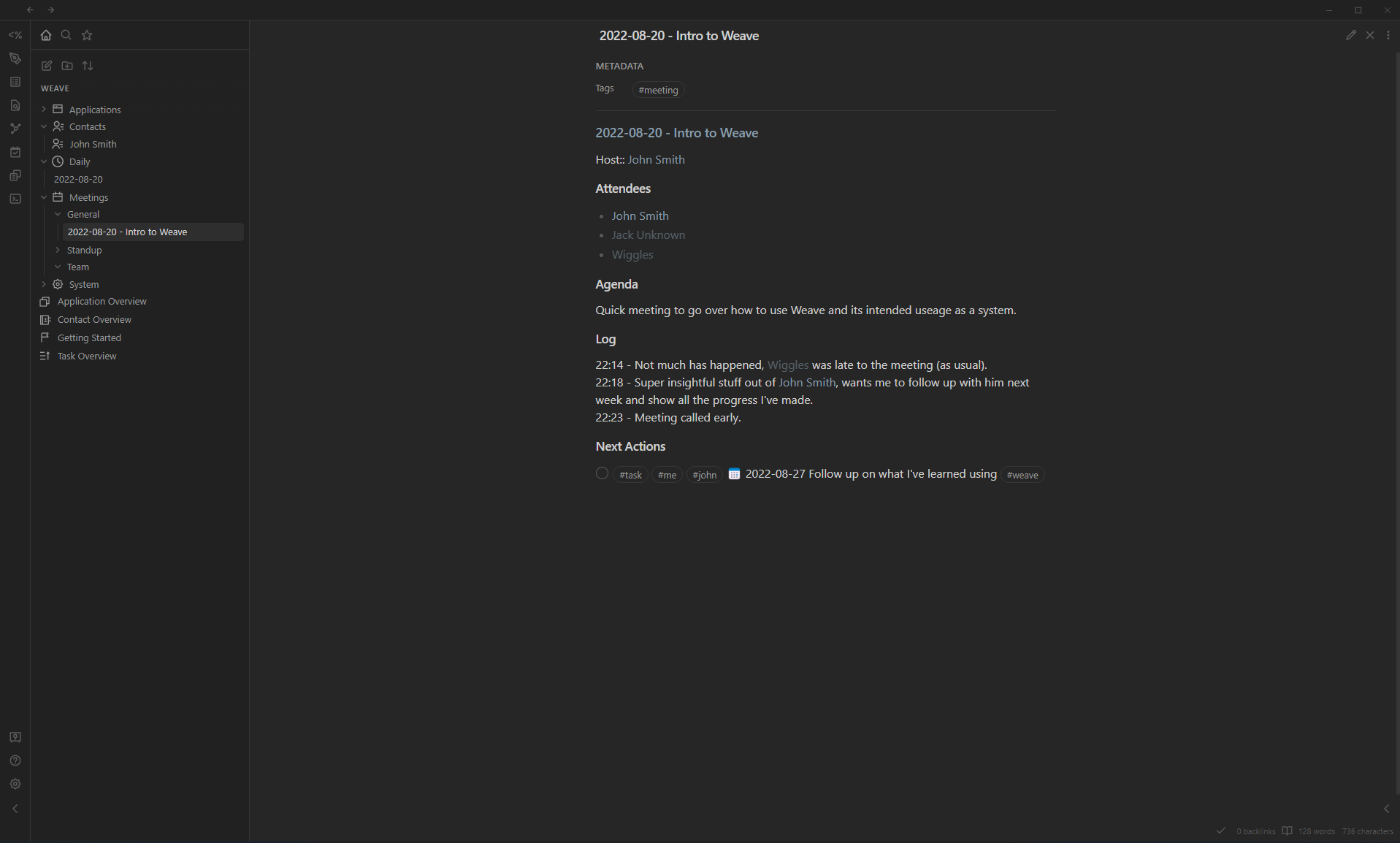Collapse the Team subfolder
Screen dimensions: 1400x843
[x=58, y=267]
